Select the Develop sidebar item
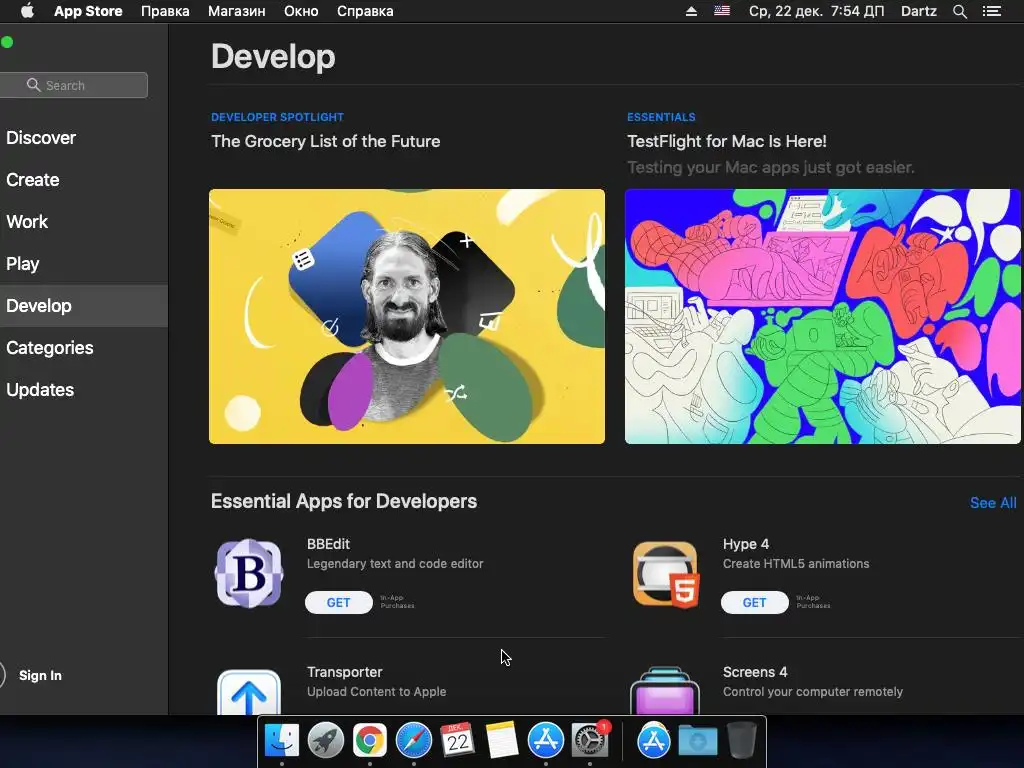 (84, 306)
